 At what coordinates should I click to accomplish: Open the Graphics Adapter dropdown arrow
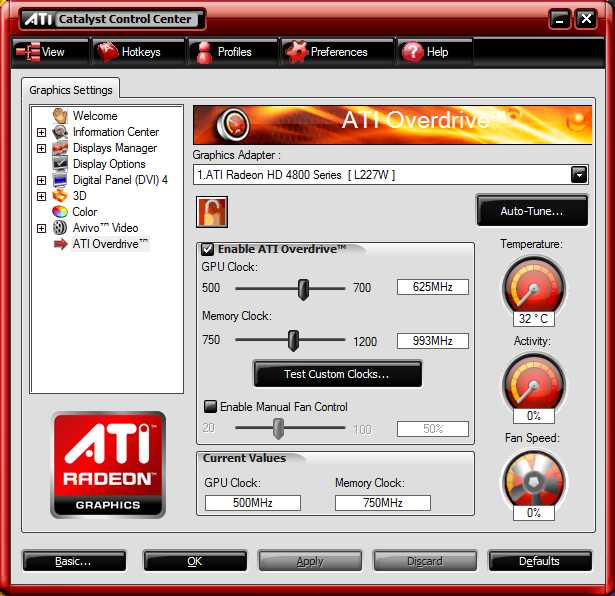coord(579,175)
